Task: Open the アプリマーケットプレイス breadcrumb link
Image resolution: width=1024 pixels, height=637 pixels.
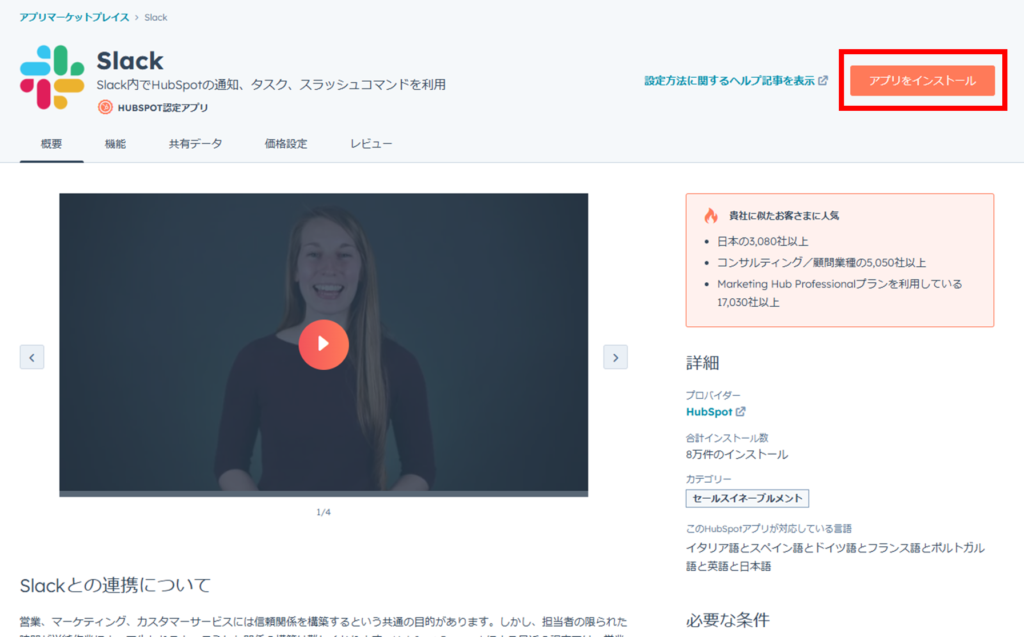Action: (74, 17)
